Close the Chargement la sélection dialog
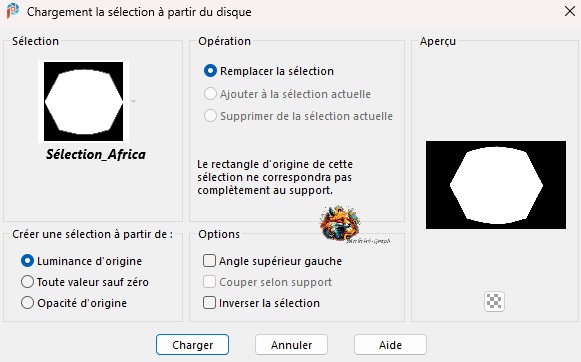This screenshot has height=362, width=581. tap(570, 11)
